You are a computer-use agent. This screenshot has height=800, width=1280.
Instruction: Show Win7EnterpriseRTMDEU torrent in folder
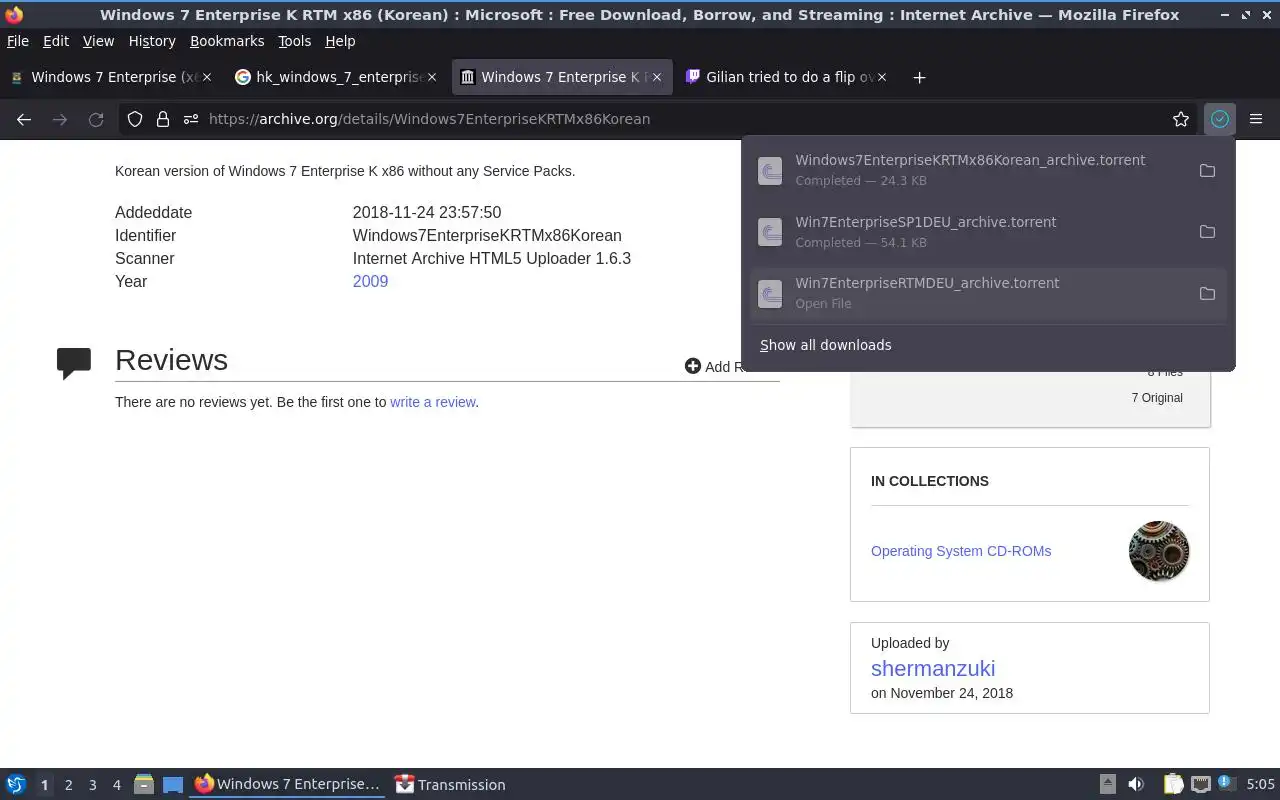point(1207,294)
